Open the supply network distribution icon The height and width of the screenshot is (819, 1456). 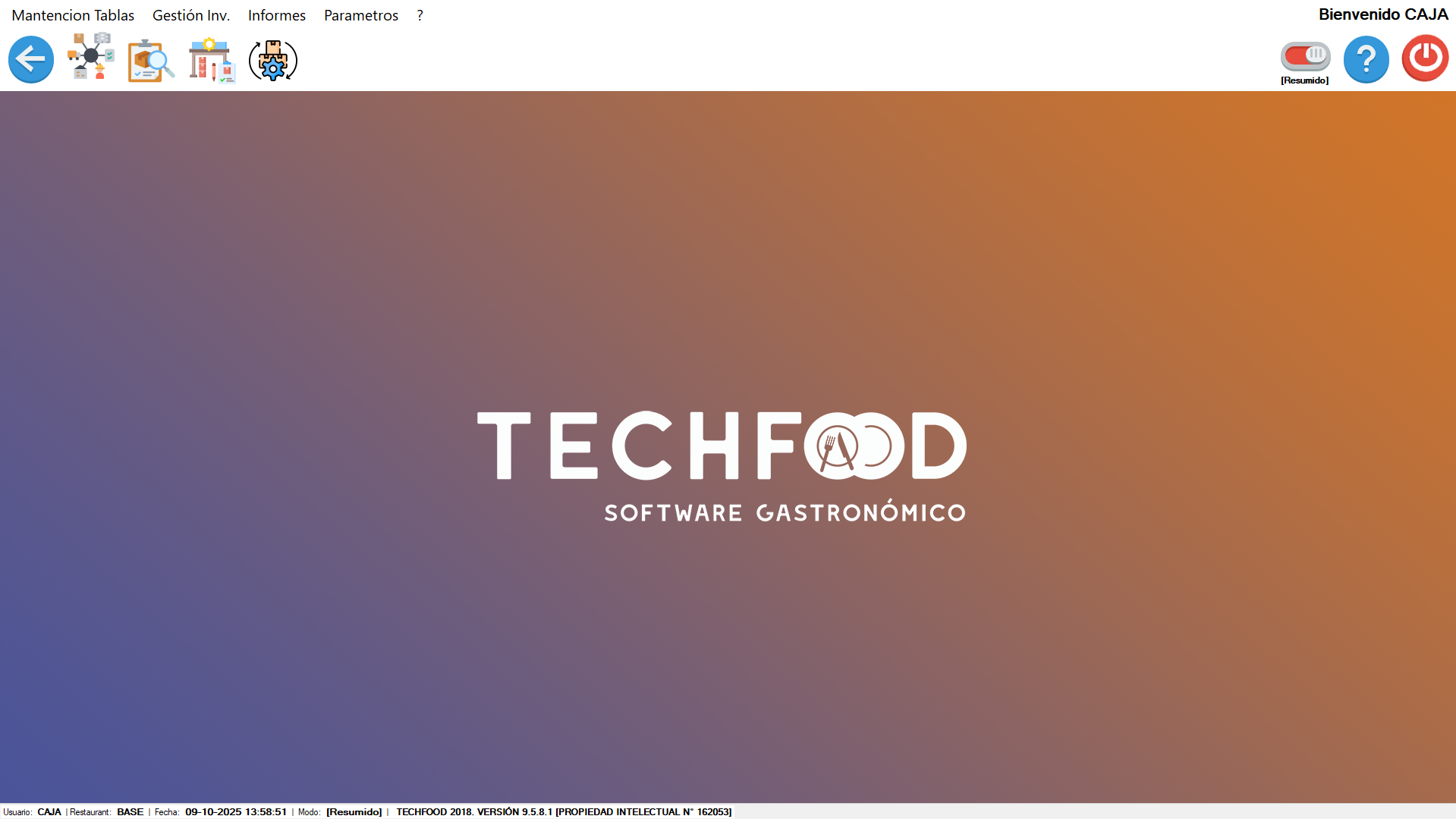point(91,58)
